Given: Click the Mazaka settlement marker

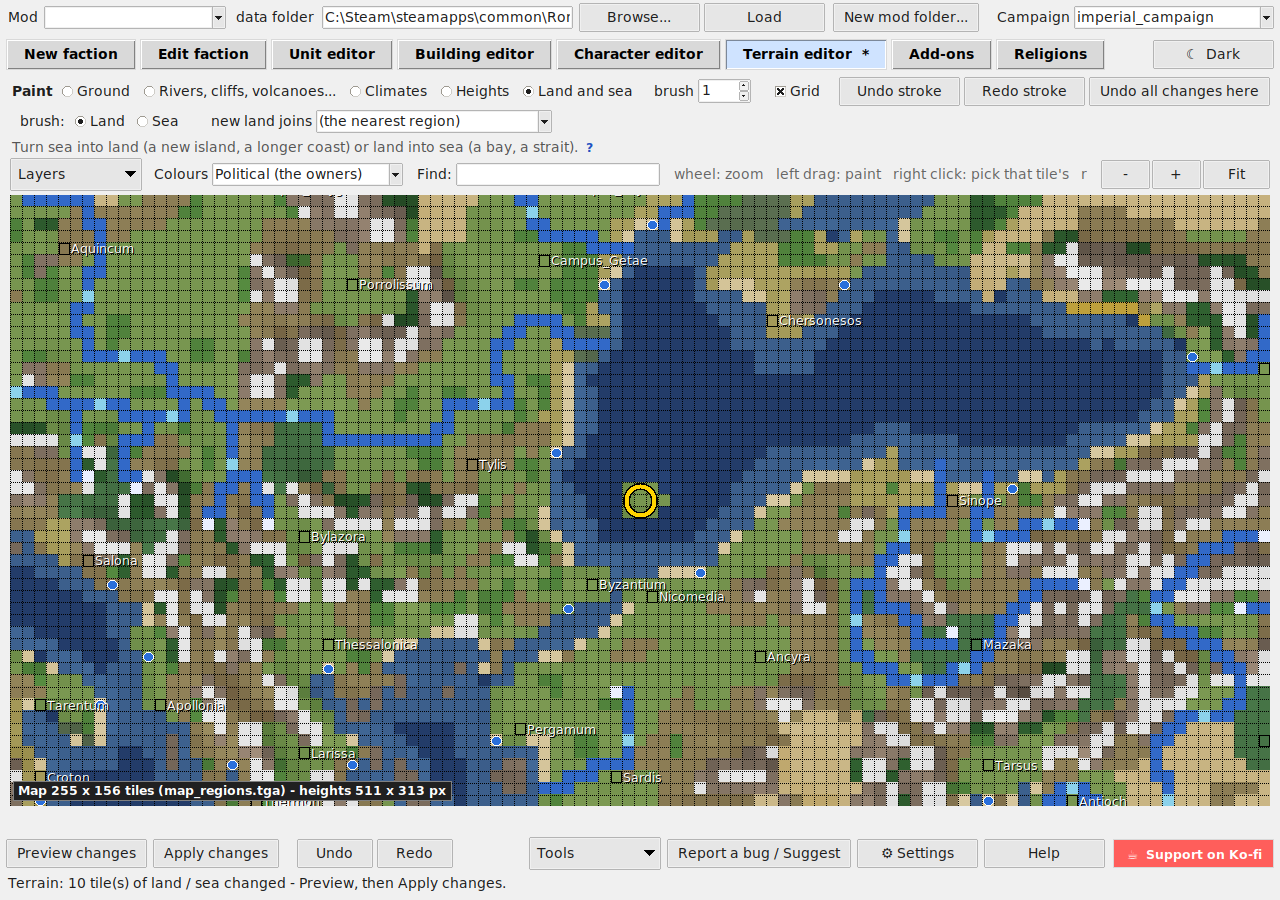Looking at the screenshot, I should coord(976,645).
